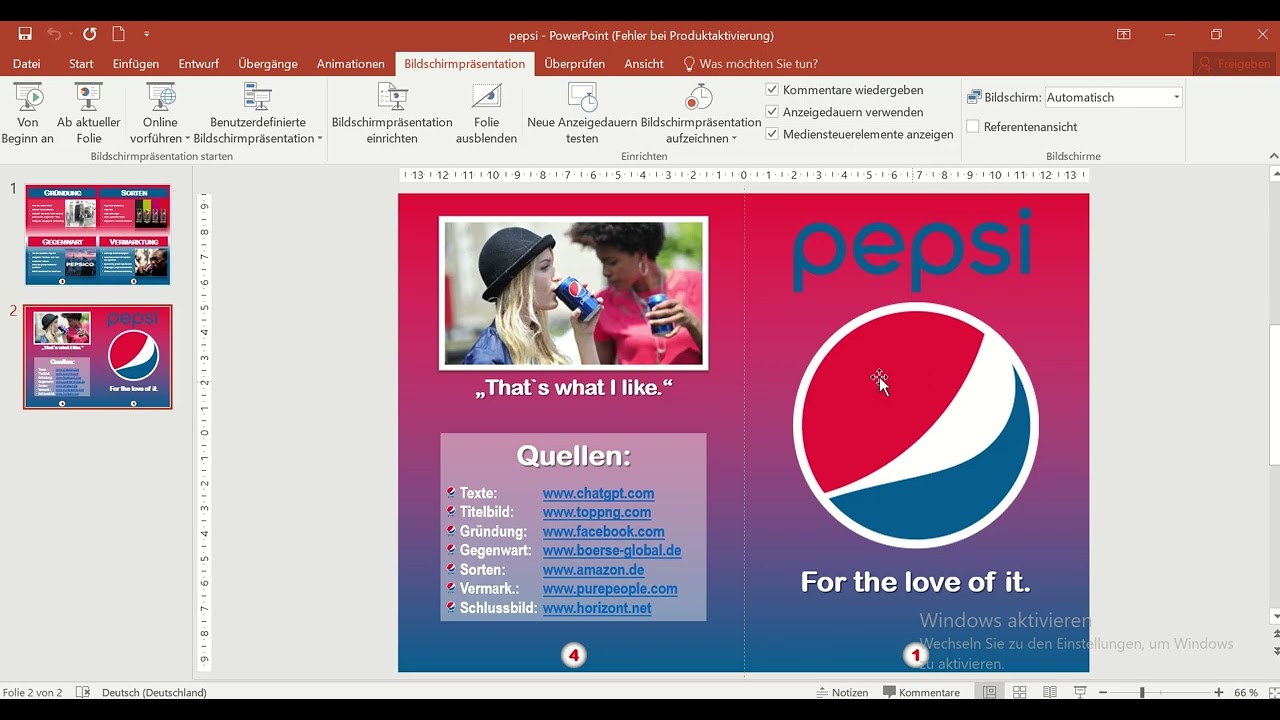Click the zoom slider handle
This screenshot has height=720, width=1280.
(x=1142, y=692)
